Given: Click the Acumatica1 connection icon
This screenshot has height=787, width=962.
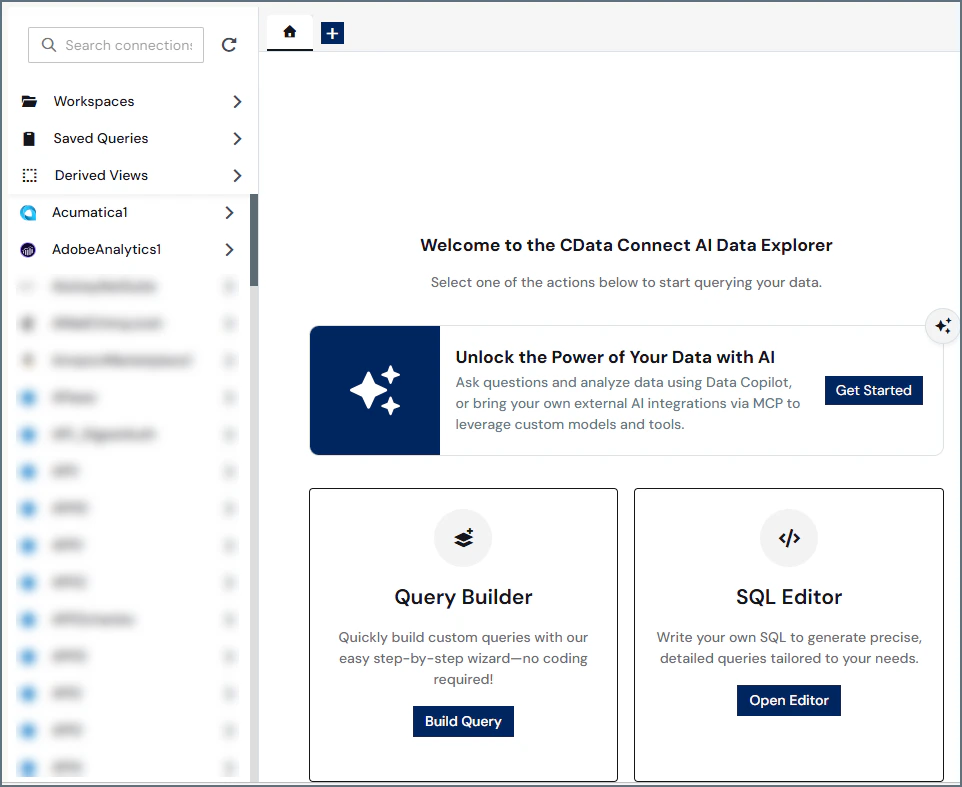Looking at the screenshot, I should tap(28, 213).
